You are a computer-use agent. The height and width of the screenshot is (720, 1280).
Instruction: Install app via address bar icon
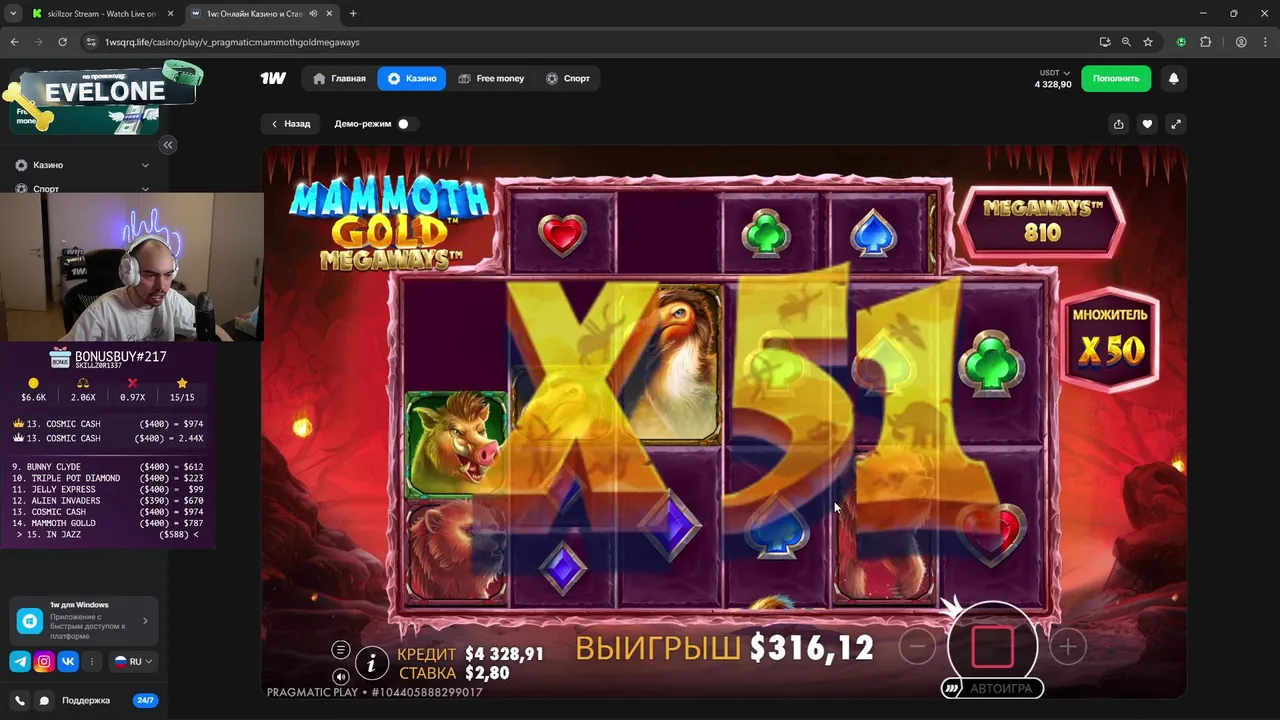coord(1104,42)
